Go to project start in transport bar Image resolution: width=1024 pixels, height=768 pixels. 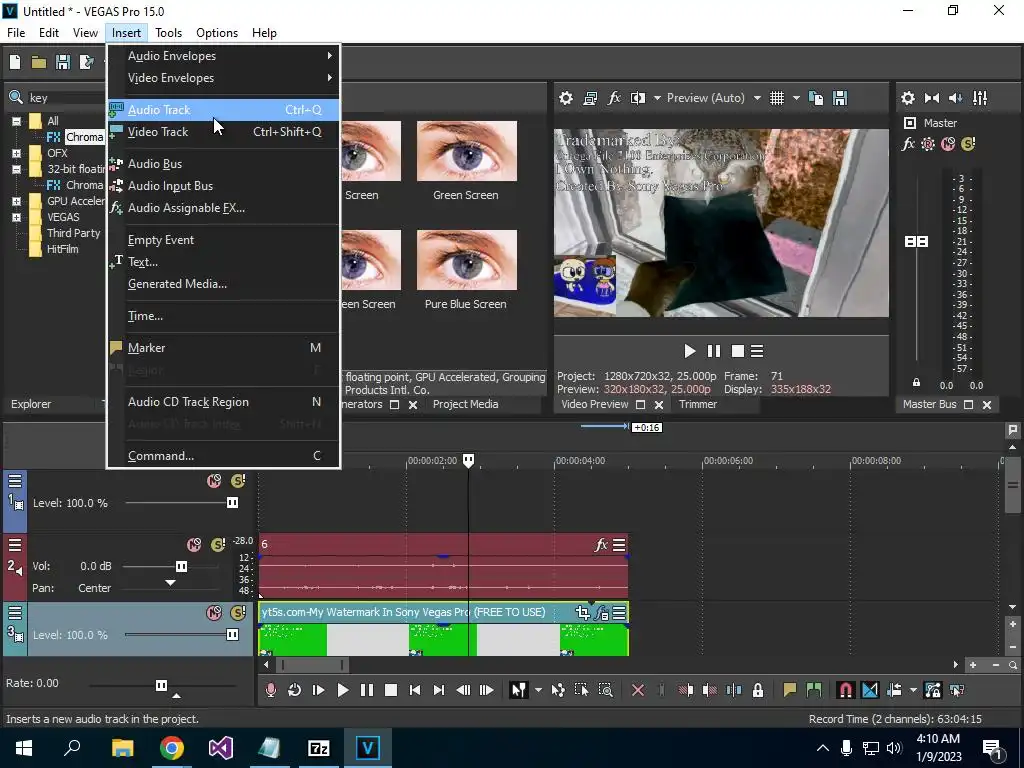click(x=415, y=690)
